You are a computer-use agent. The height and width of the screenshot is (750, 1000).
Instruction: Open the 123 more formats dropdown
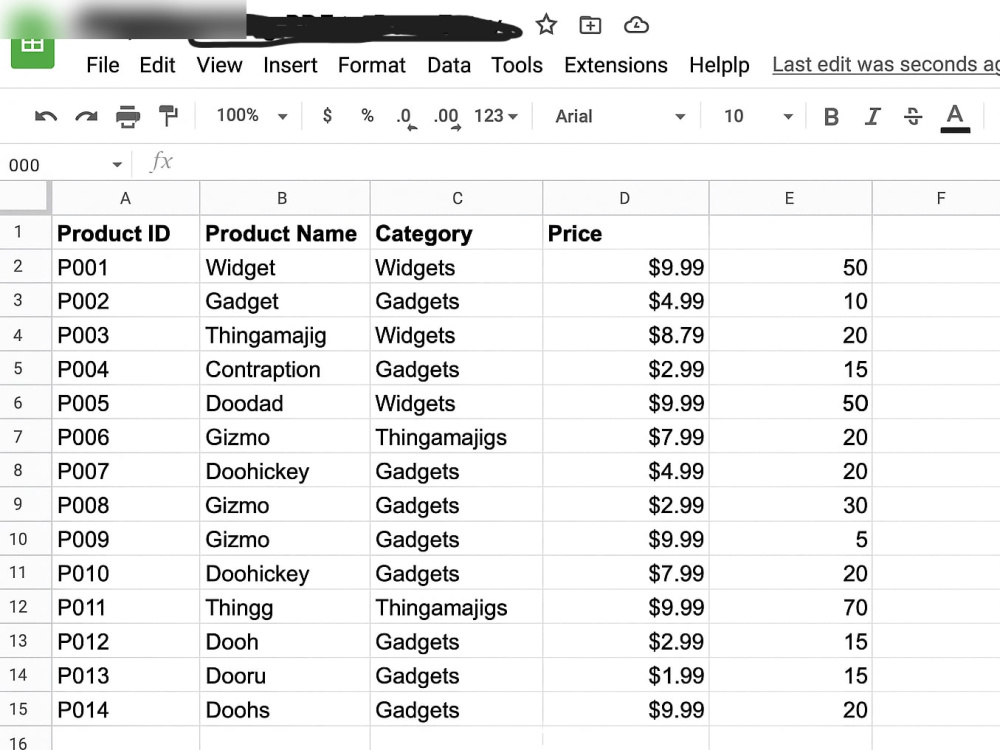496,116
